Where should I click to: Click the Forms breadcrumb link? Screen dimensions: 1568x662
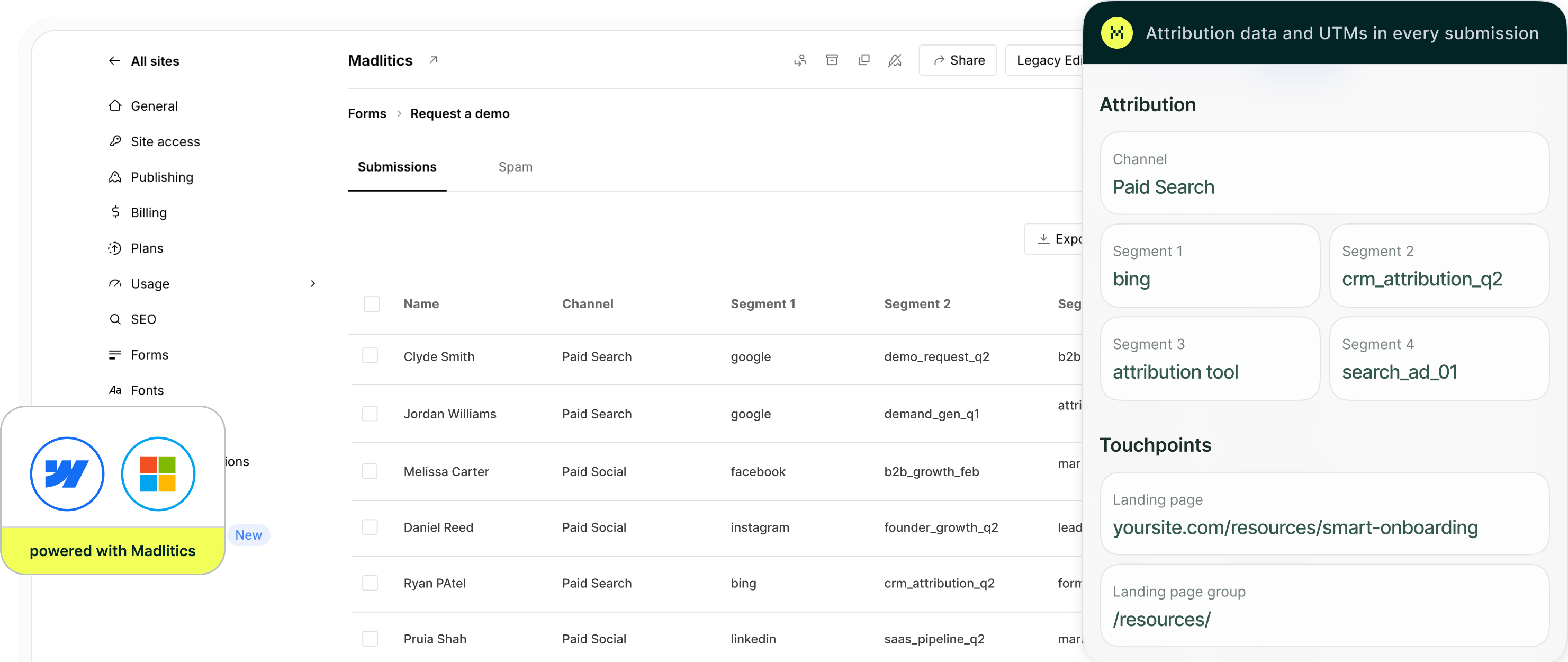tap(367, 113)
